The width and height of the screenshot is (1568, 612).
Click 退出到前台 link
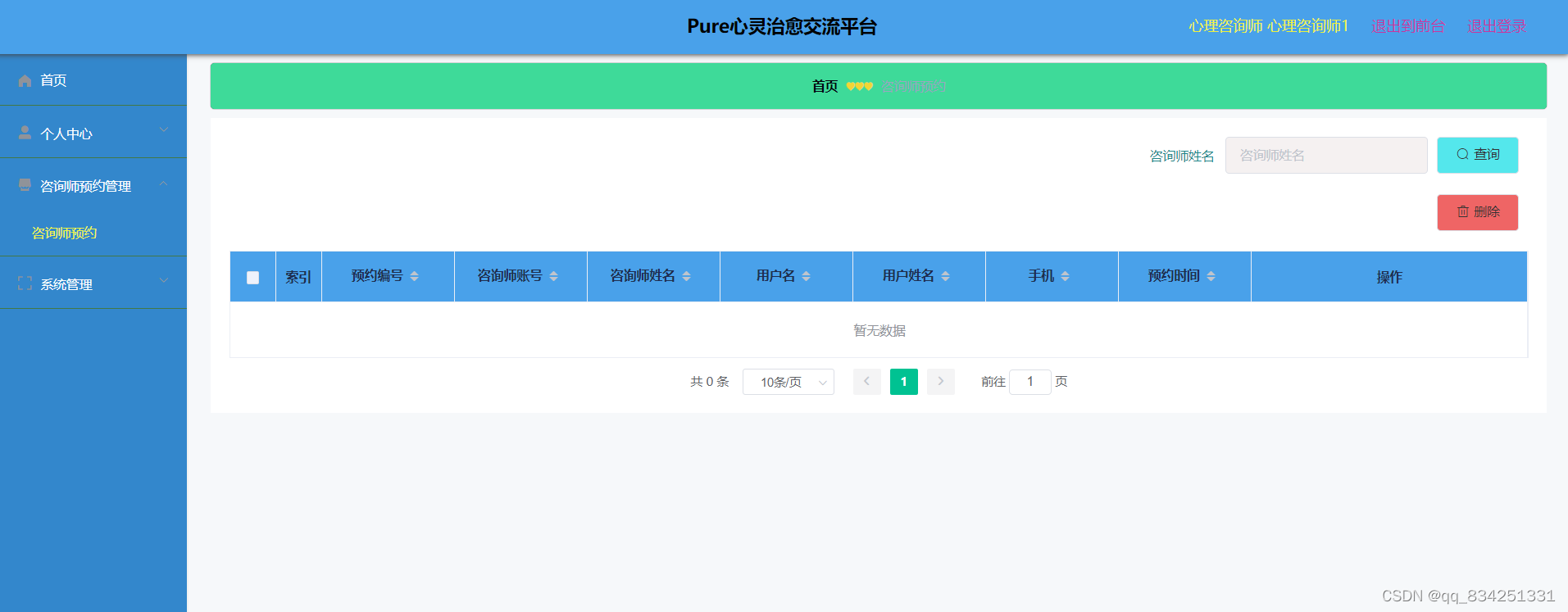pyautogui.click(x=1408, y=26)
